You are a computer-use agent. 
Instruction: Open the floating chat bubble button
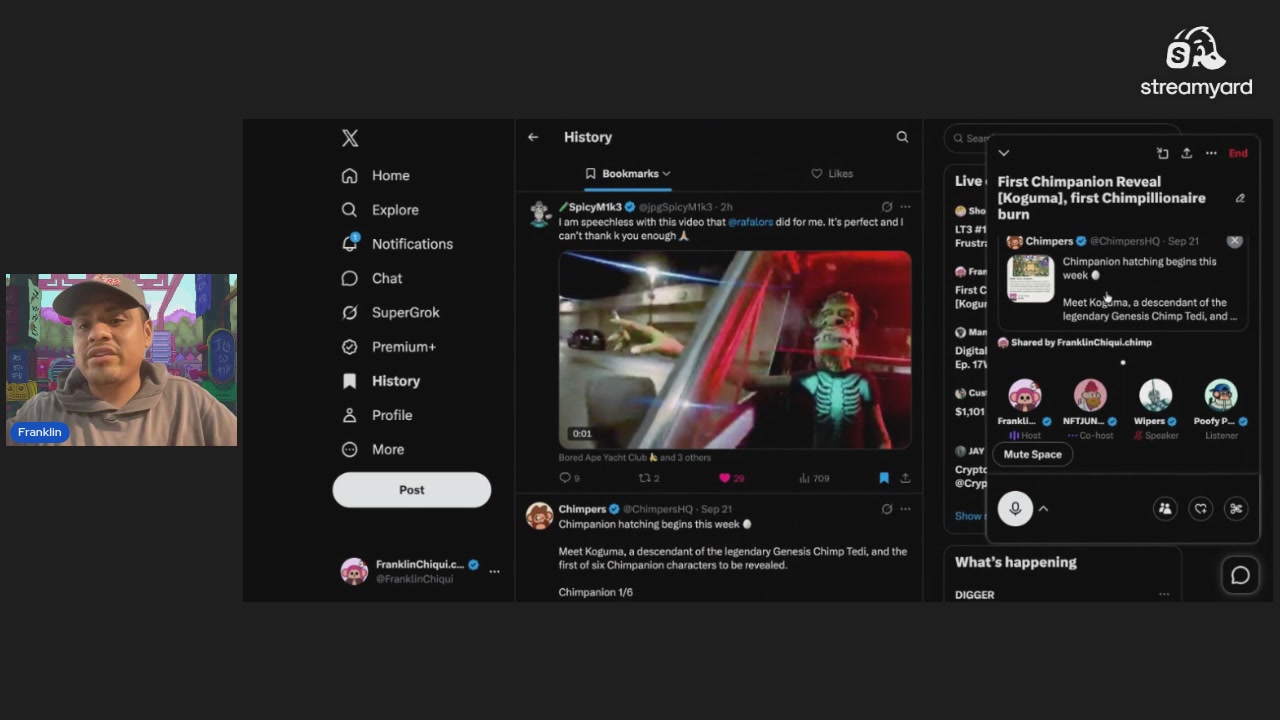point(1240,575)
